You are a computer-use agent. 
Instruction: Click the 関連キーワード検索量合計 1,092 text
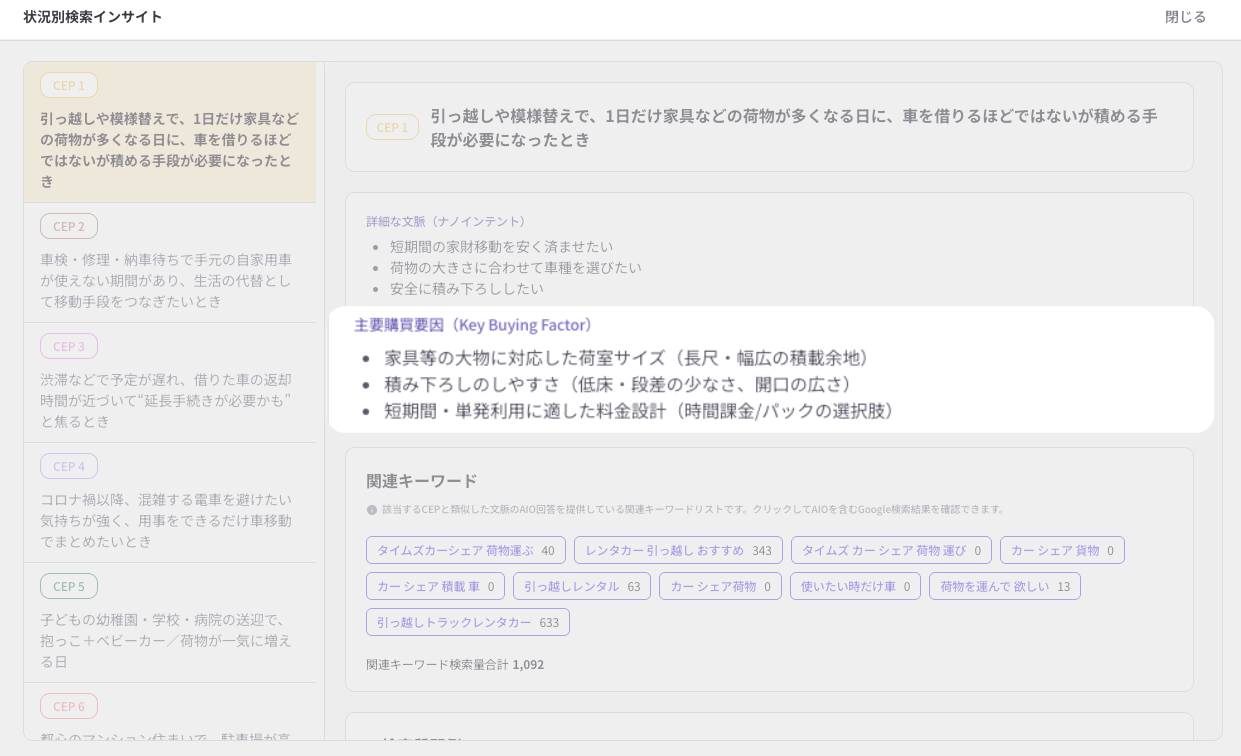[455, 664]
